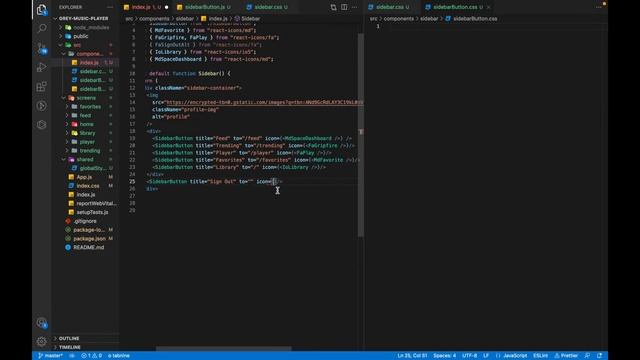Image resolution: width=640 pixels, height=360 pixels.
Task: Click the Ln 25, Col 51 cursor position
Action: [412, 356]
